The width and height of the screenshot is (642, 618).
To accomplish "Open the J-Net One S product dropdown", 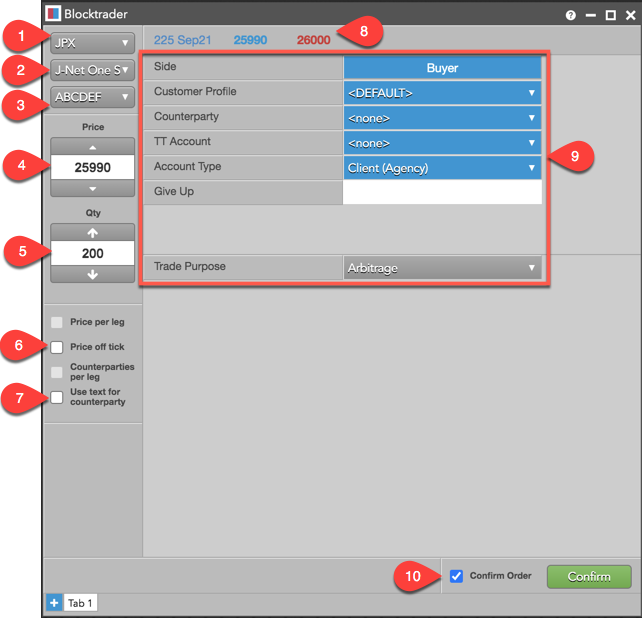I will [x=92, y=70].
